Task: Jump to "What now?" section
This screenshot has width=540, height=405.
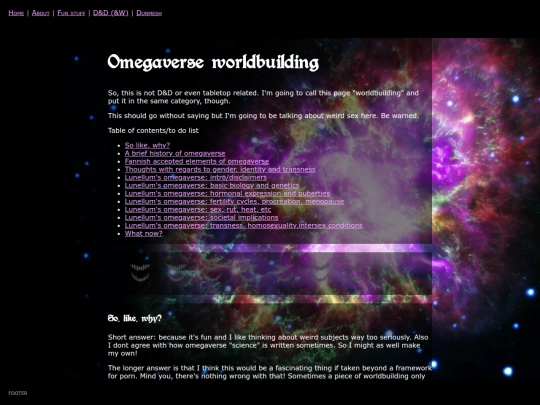Action: [x=144, y=233]
